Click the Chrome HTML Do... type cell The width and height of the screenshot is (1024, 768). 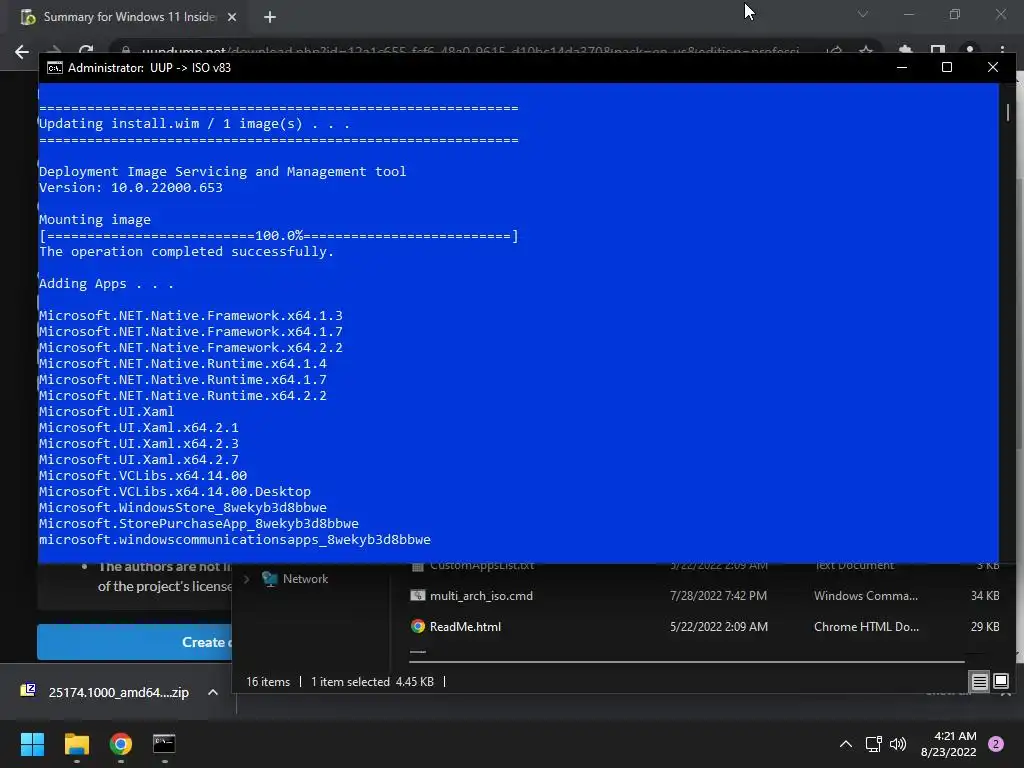(866, 627)
